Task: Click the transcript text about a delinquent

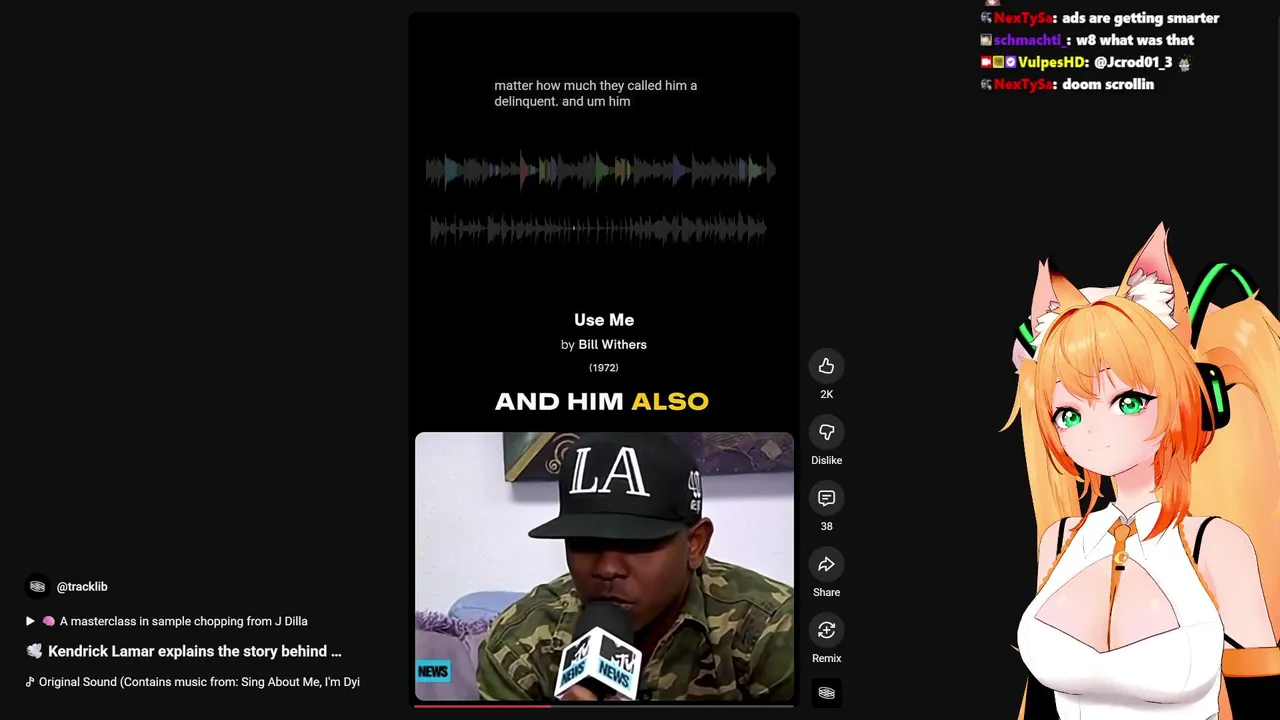Action: [x=596, y=93]
